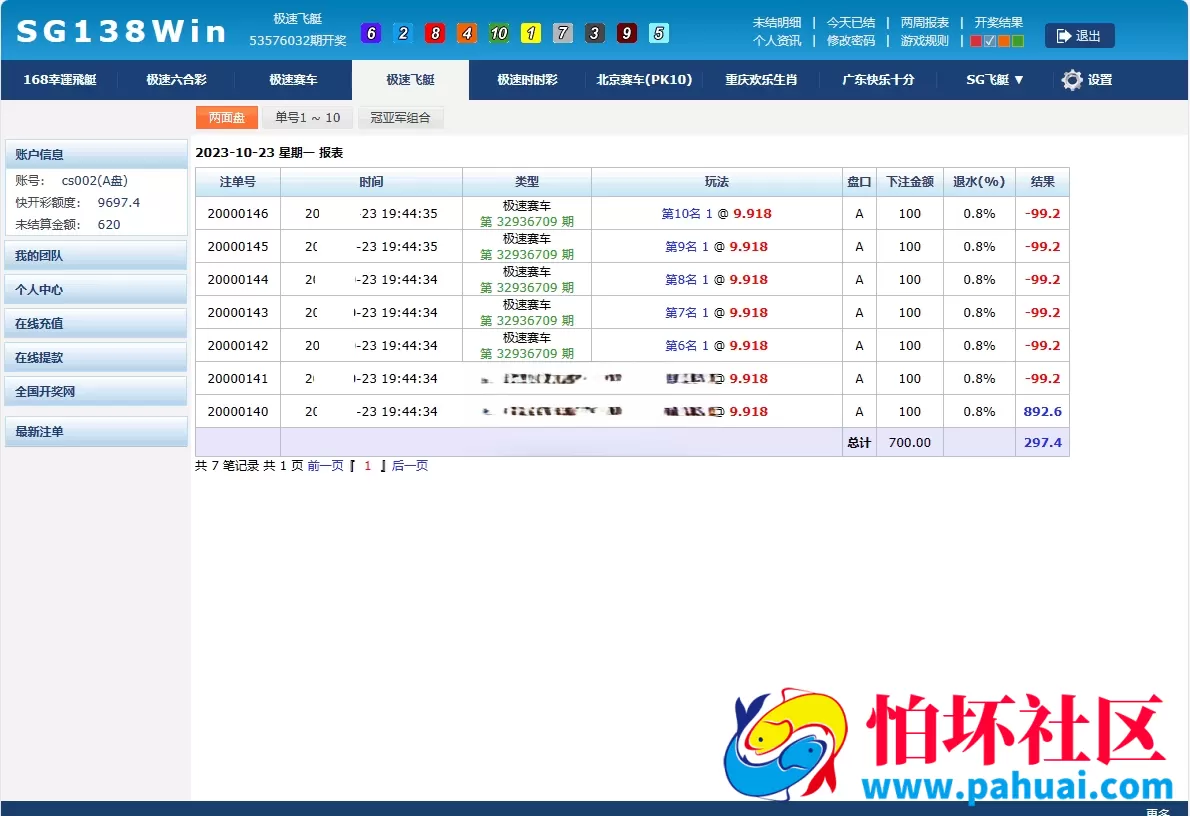Click the dark number 3 result ball
1190x816 pixels.
(x=594, y=33)
